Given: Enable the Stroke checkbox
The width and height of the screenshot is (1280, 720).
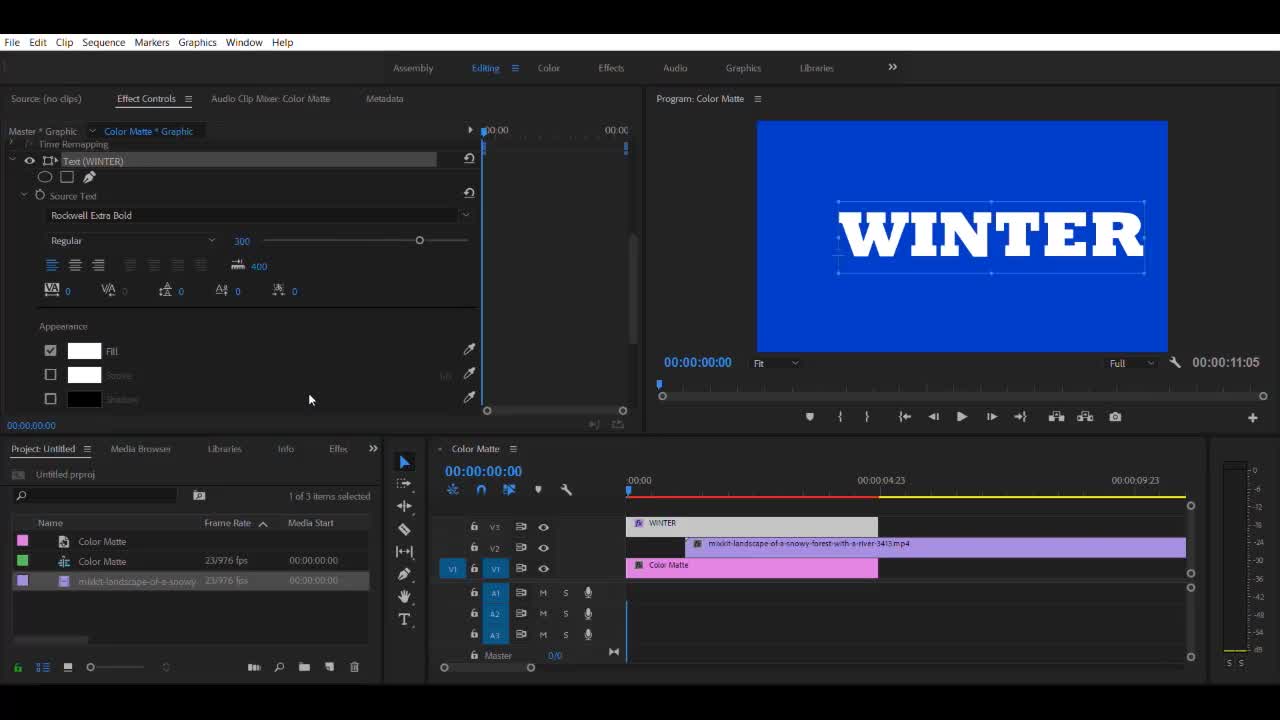Looking at the screenshot, I should [51, 375].
